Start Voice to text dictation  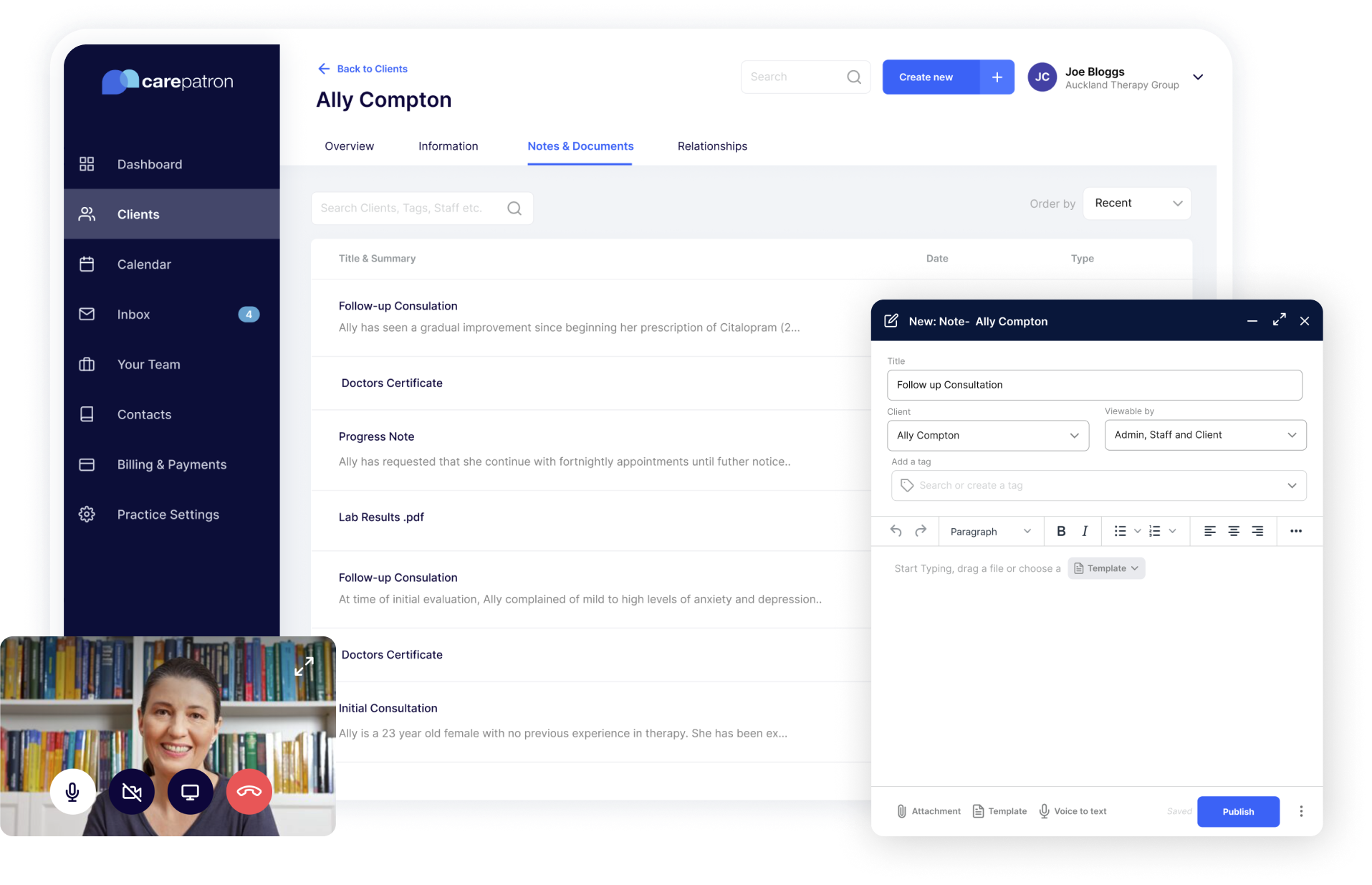pos(1073,811)
